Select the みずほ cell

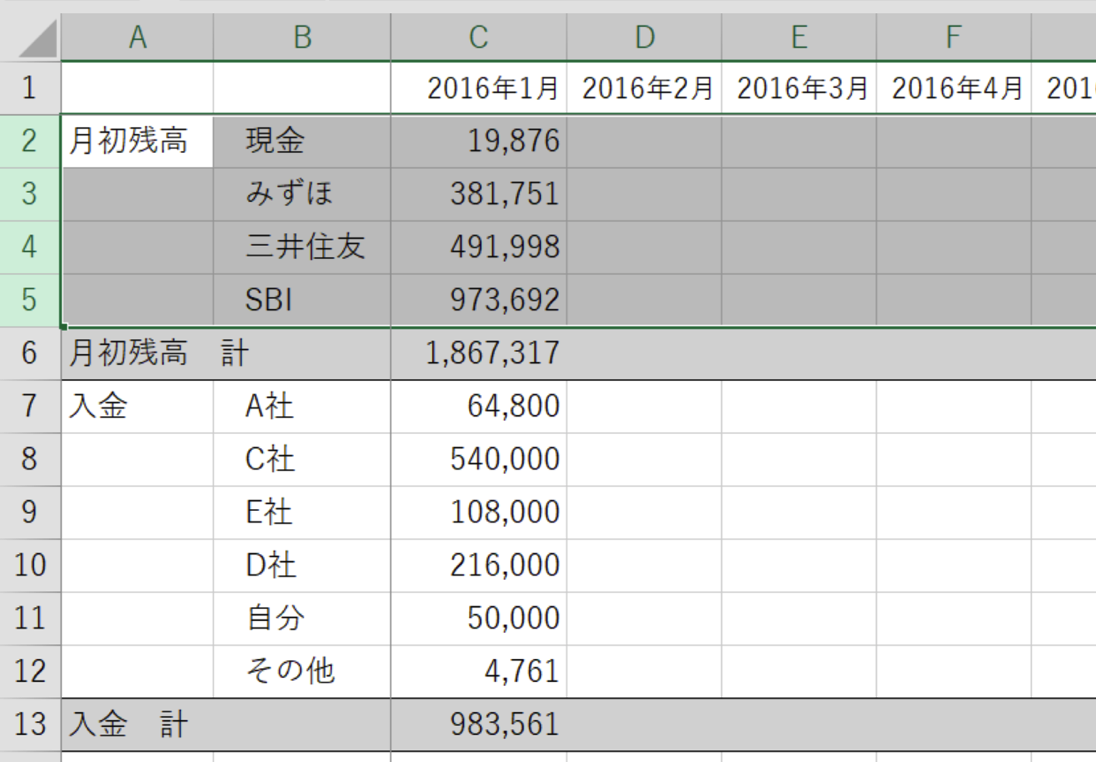(301, 194)
